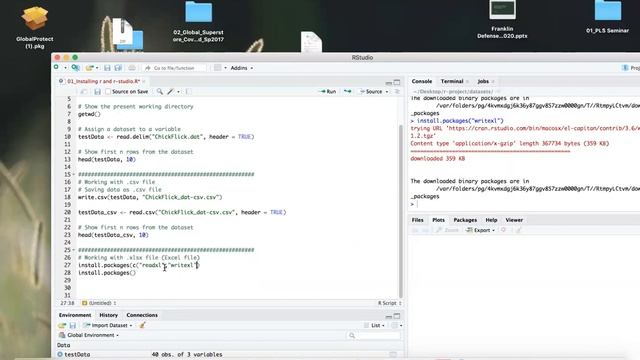Click the Compile Report notebook icon
This screenshot has width=640, height=360.
[x=188, y=91]
